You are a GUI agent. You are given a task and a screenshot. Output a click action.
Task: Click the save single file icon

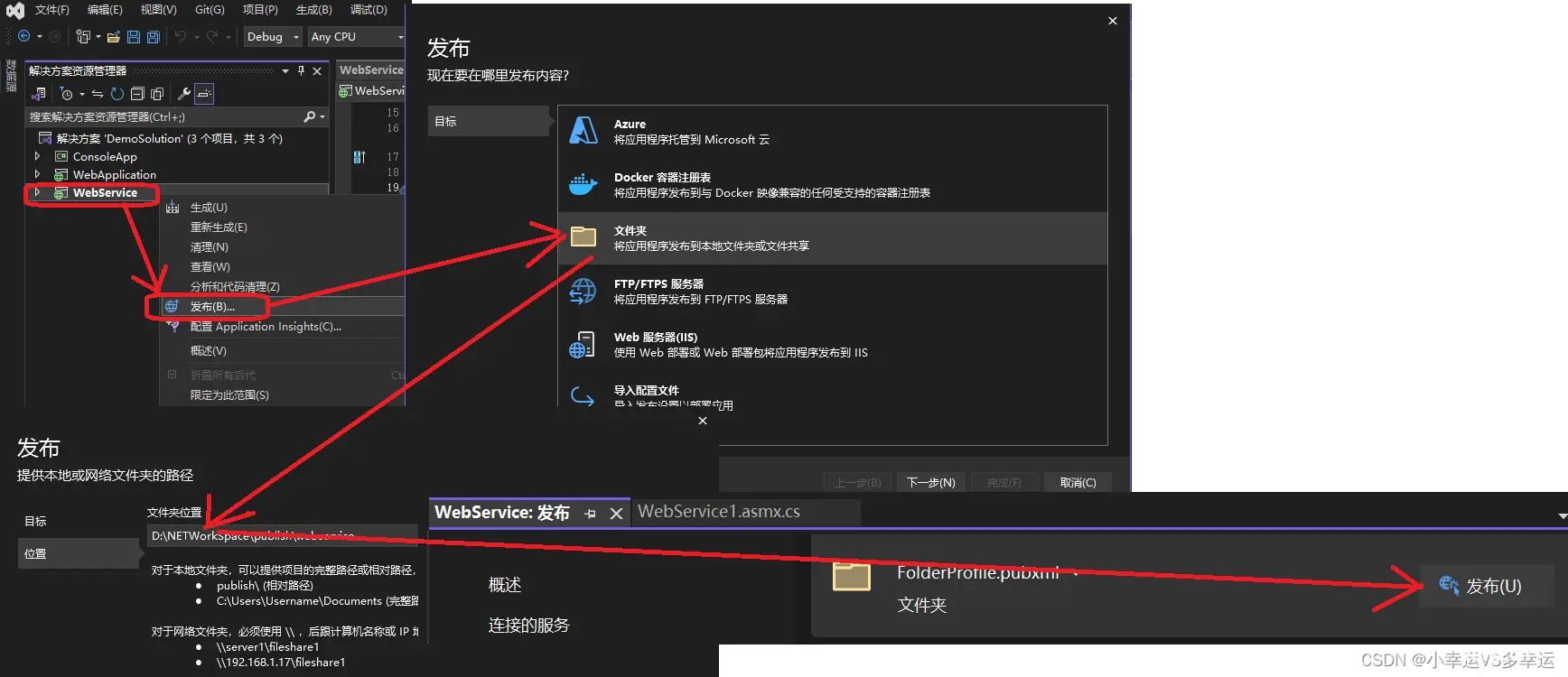pyautogui.click(x=134, y=37)
